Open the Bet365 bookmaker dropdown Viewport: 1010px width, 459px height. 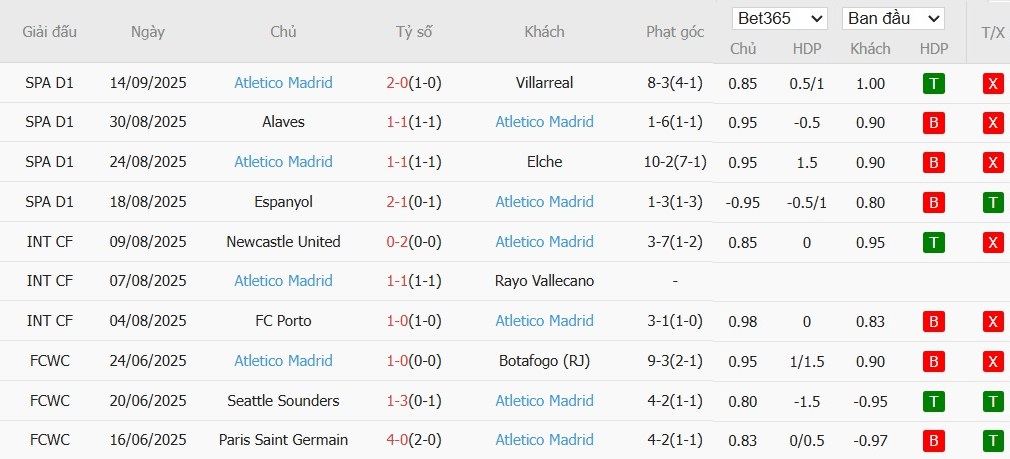[x=780, y=19]
